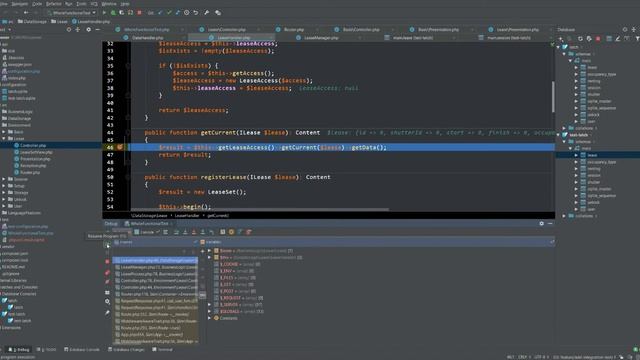Screen dimensions: 640x360
Task: Expand the $_SERVER variable node
Action: click(209, 304)
